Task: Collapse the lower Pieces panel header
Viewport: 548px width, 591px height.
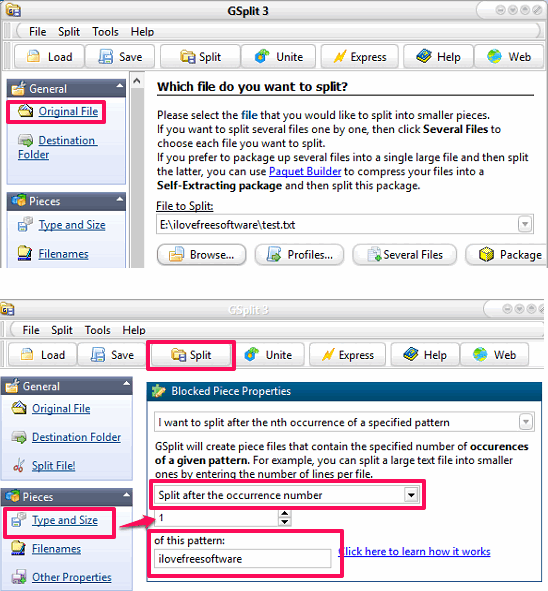Action: pos(127,494)
